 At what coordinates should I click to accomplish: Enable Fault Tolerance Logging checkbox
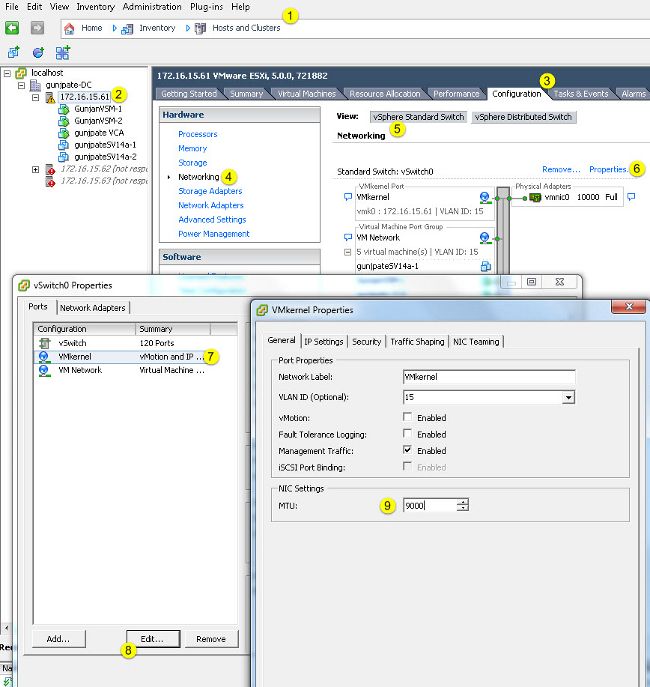point(407,433)
